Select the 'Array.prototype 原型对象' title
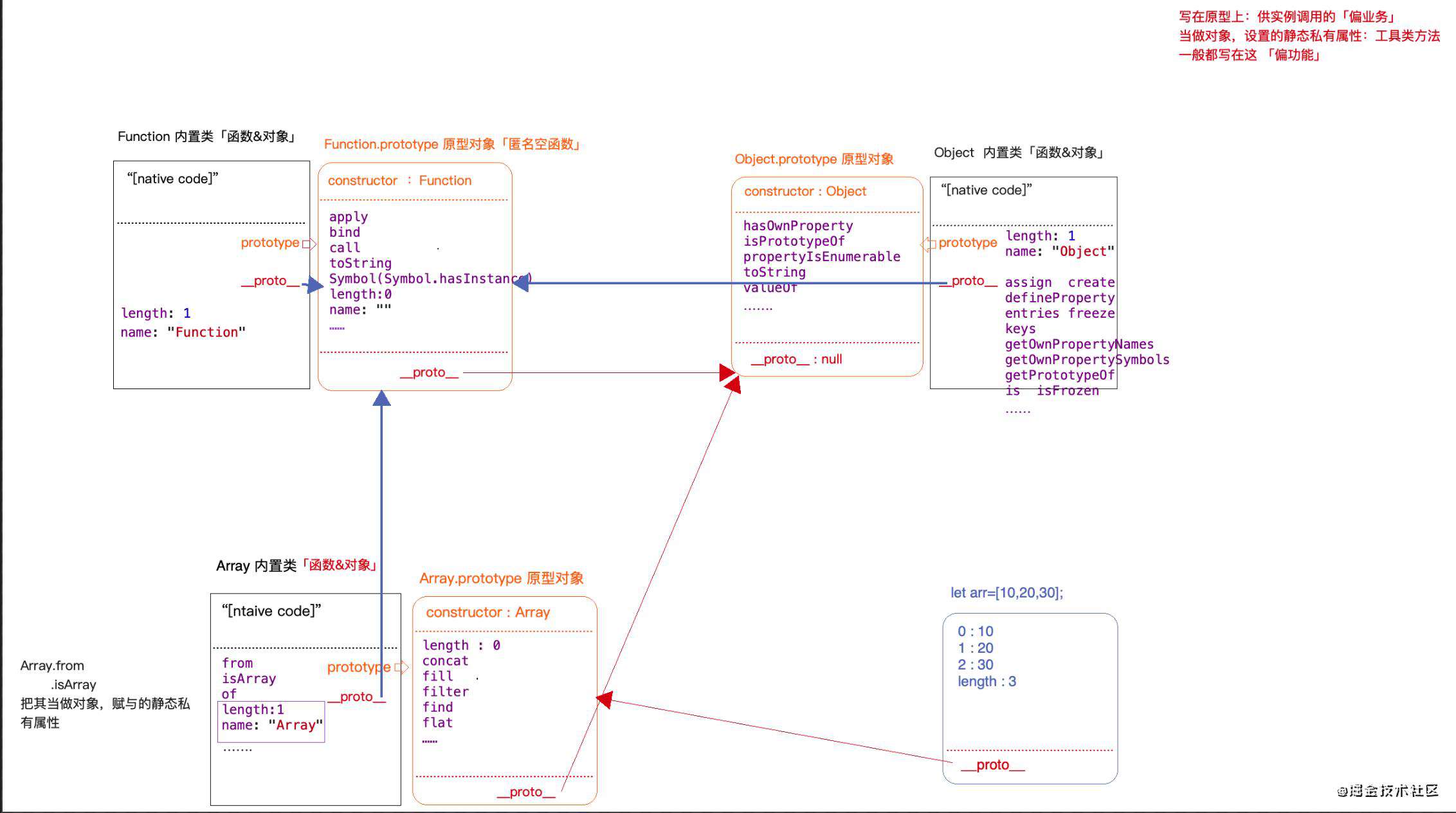The height and width of the screenshot is (813, 1456). 501,578
